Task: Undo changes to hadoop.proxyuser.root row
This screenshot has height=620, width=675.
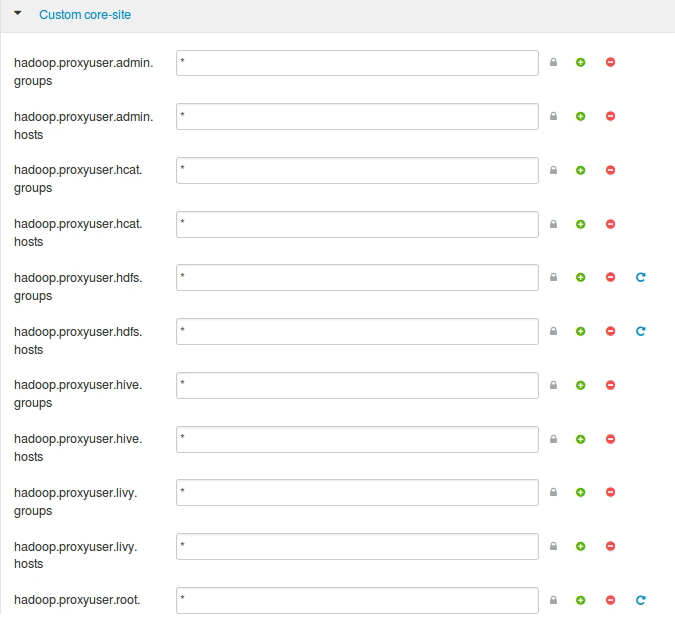Action: [x=641, y=600]
